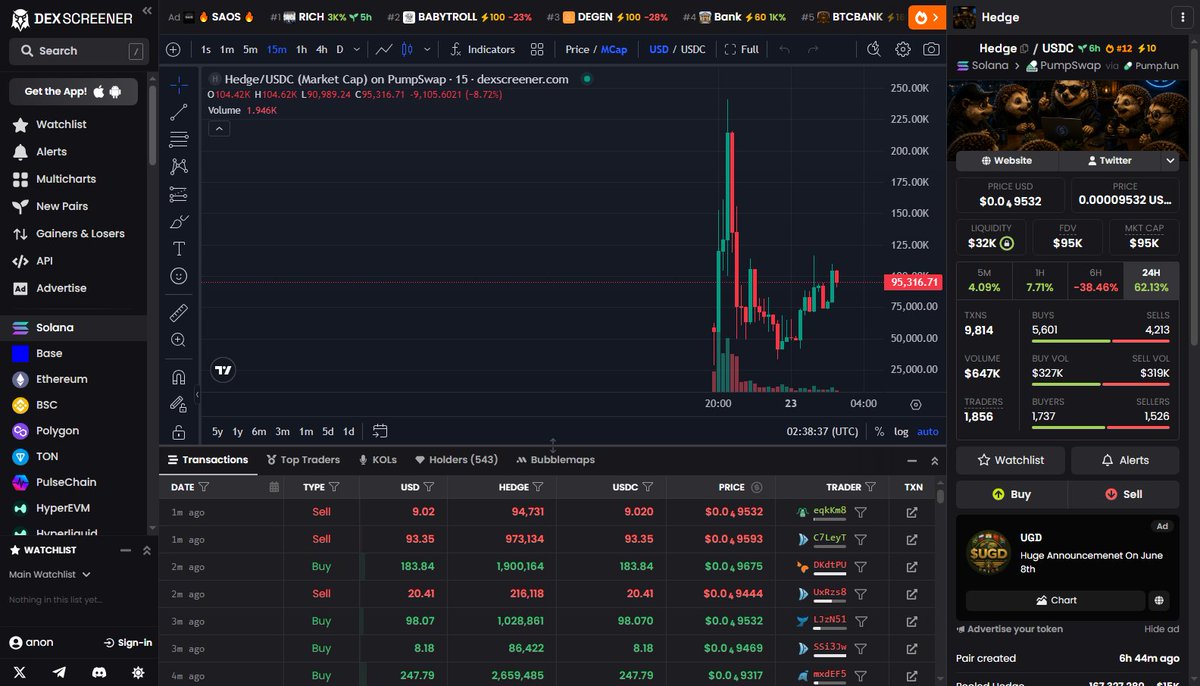Click the Sell button
1200x686 pixels.
click(x=1123, y=494)
